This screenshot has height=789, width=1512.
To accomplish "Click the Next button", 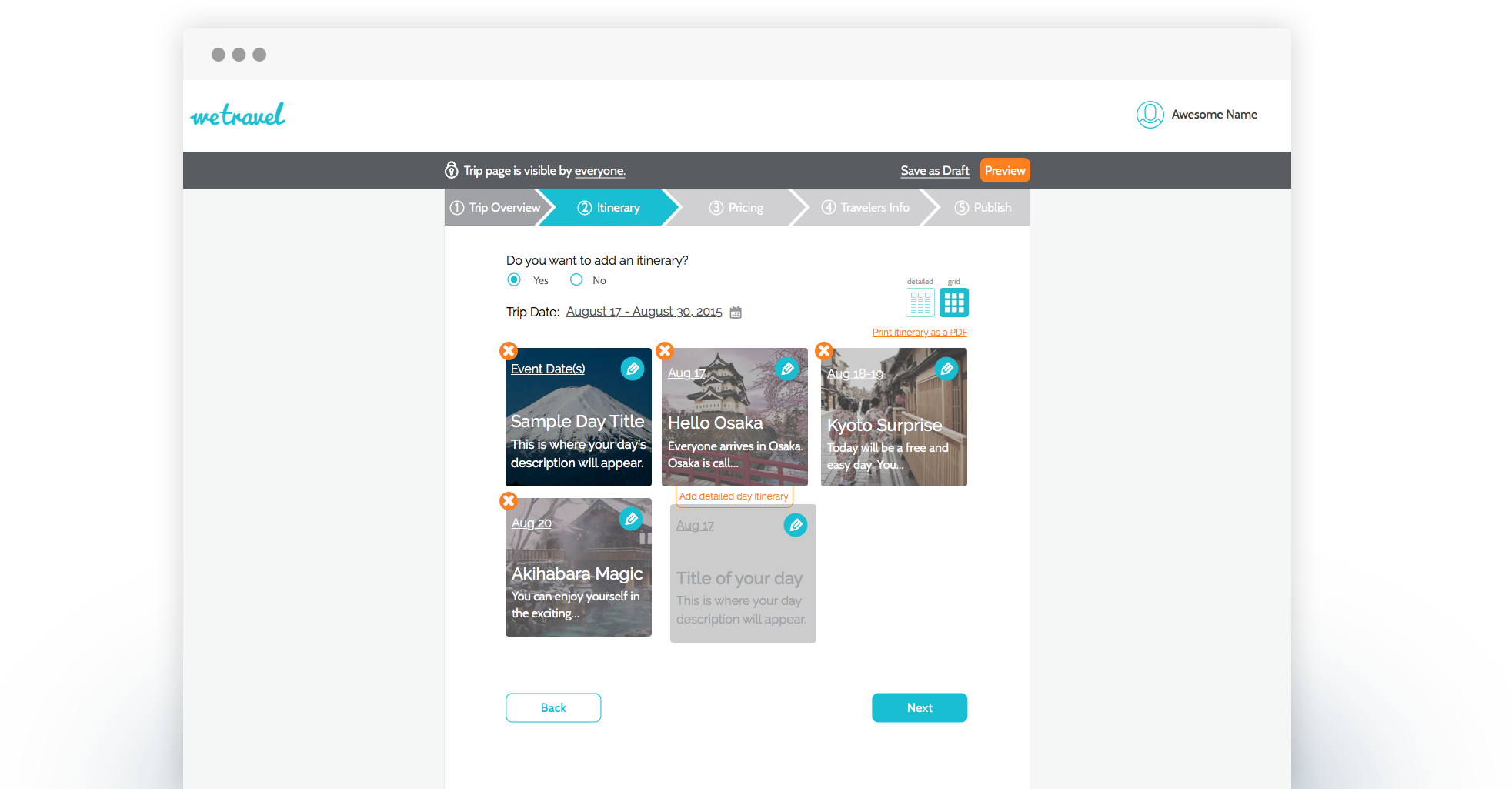I will pos(919,707).
